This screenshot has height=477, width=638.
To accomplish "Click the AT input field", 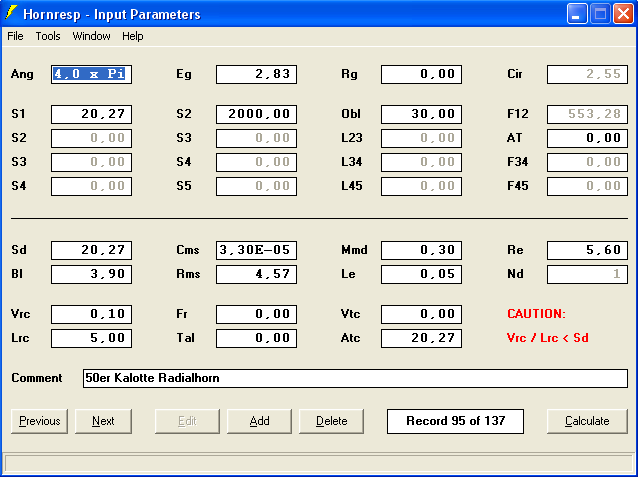I will click(587, 138).
